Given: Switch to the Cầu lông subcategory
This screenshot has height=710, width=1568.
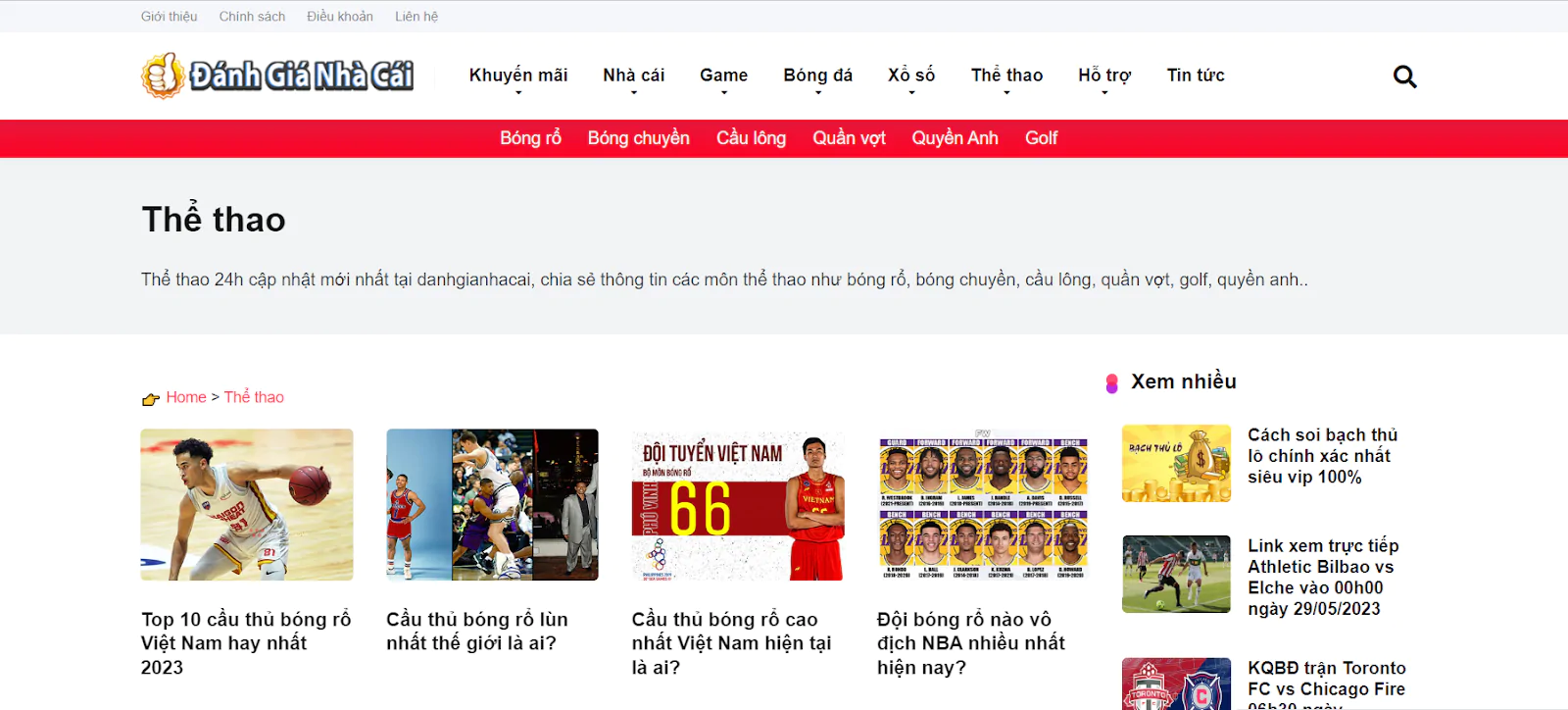Looking at the screenshot, I should pos(751,138).
